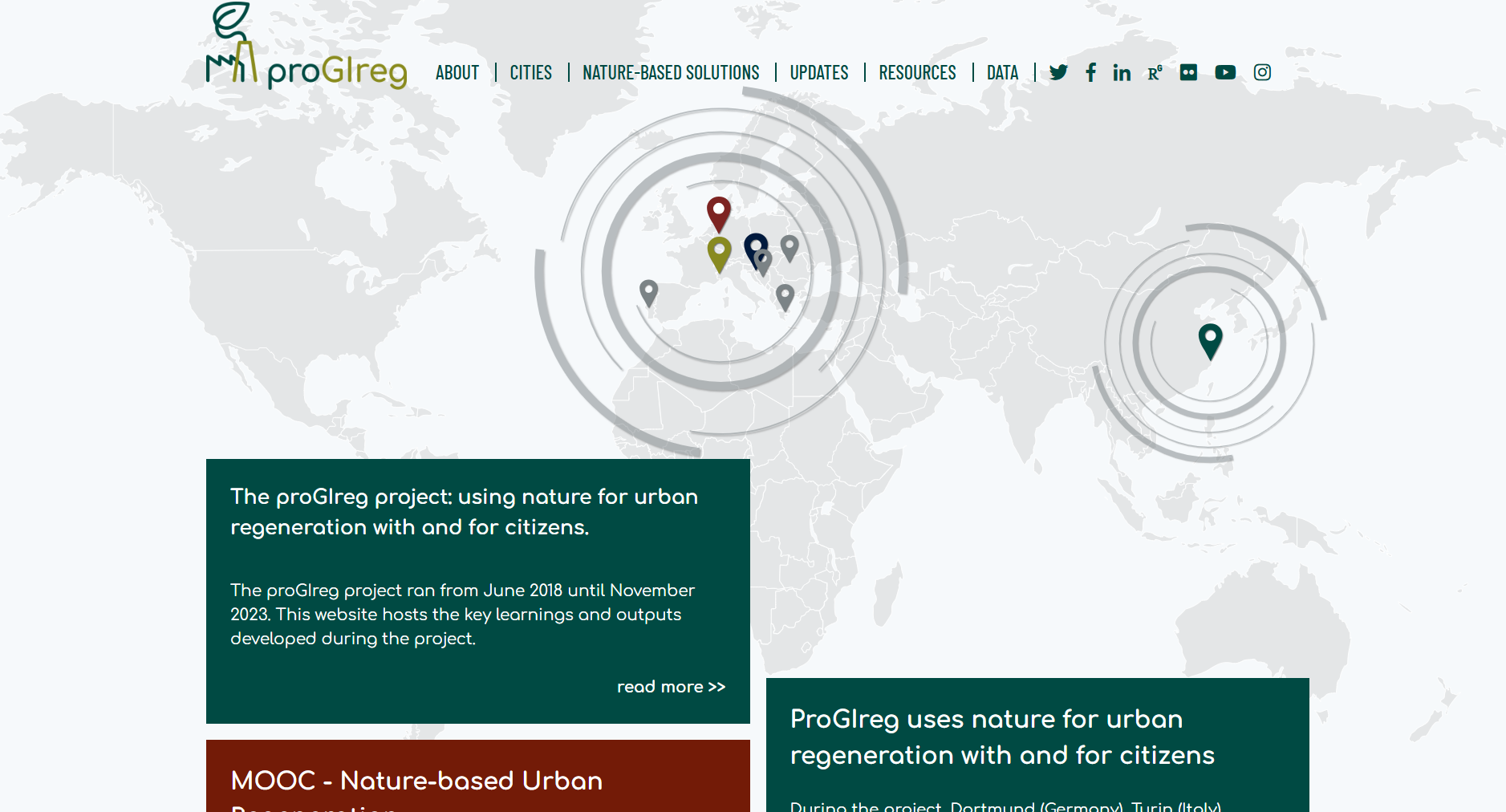The height and width of the screenshot is (812, 1506).
Task: Select the red map pin marker
Action: 719,212
